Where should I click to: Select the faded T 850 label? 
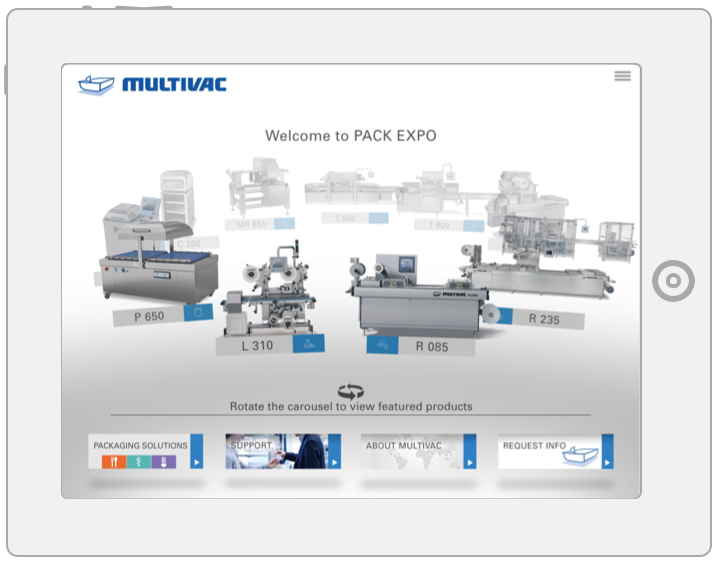[x=345, y=218]
